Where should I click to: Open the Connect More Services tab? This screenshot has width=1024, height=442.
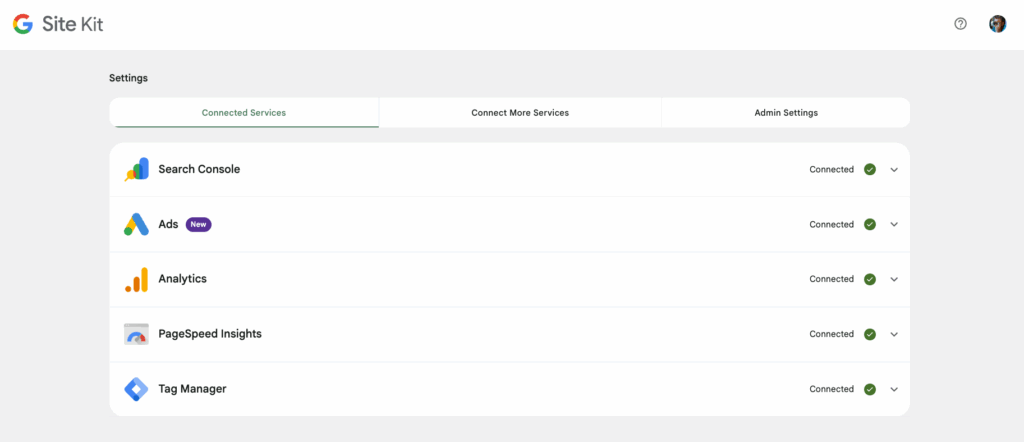pos(520,112)
